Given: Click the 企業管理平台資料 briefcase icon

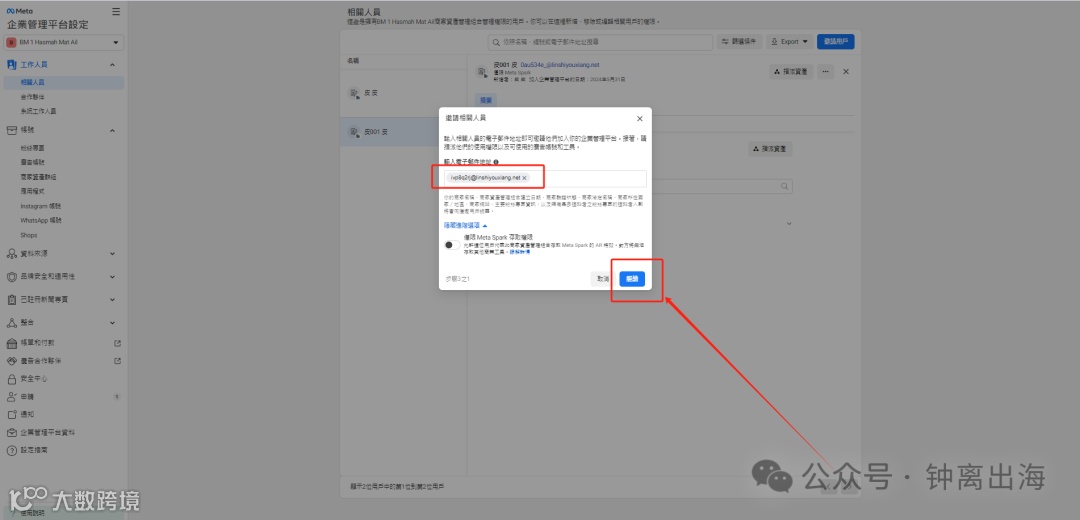Looking at the screenshot, I should [x=11, y=433].
